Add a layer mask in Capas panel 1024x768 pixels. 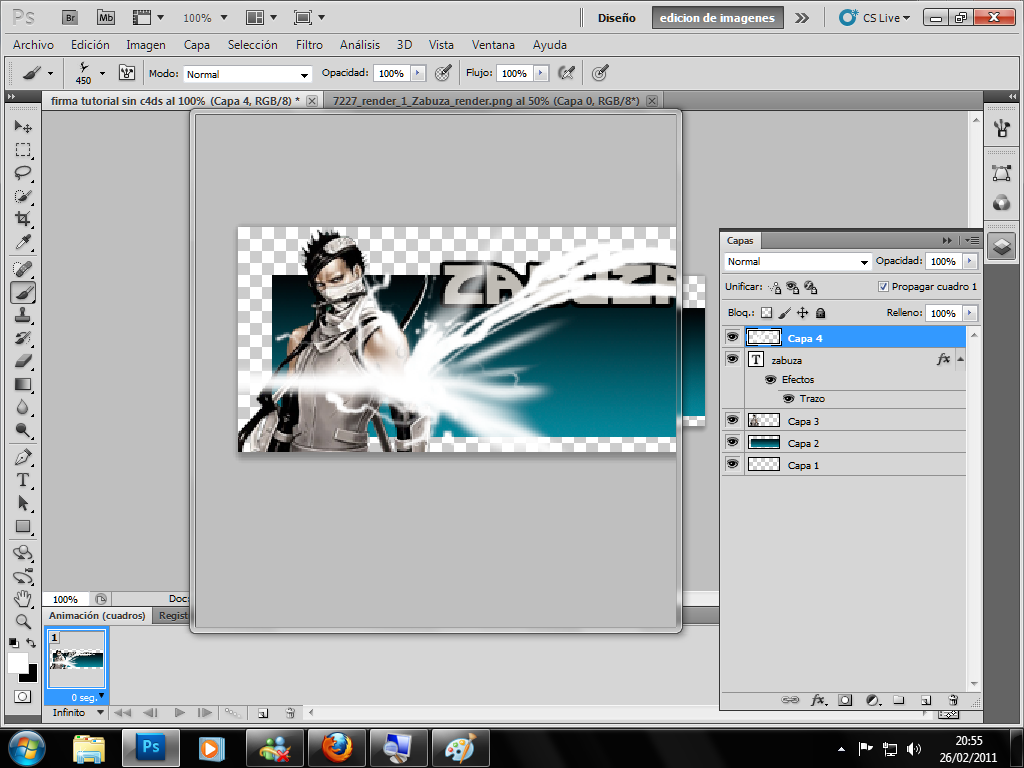[845, 700]
